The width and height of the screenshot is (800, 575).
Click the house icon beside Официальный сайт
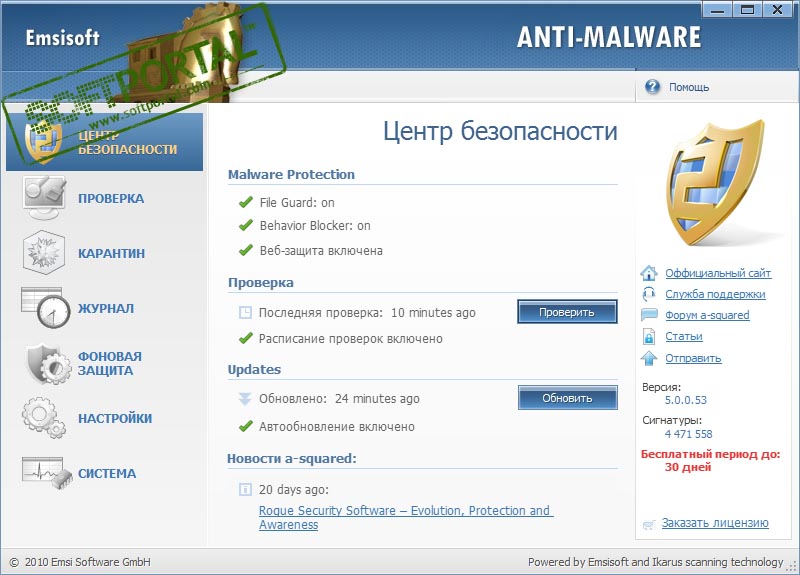point(649,273)
